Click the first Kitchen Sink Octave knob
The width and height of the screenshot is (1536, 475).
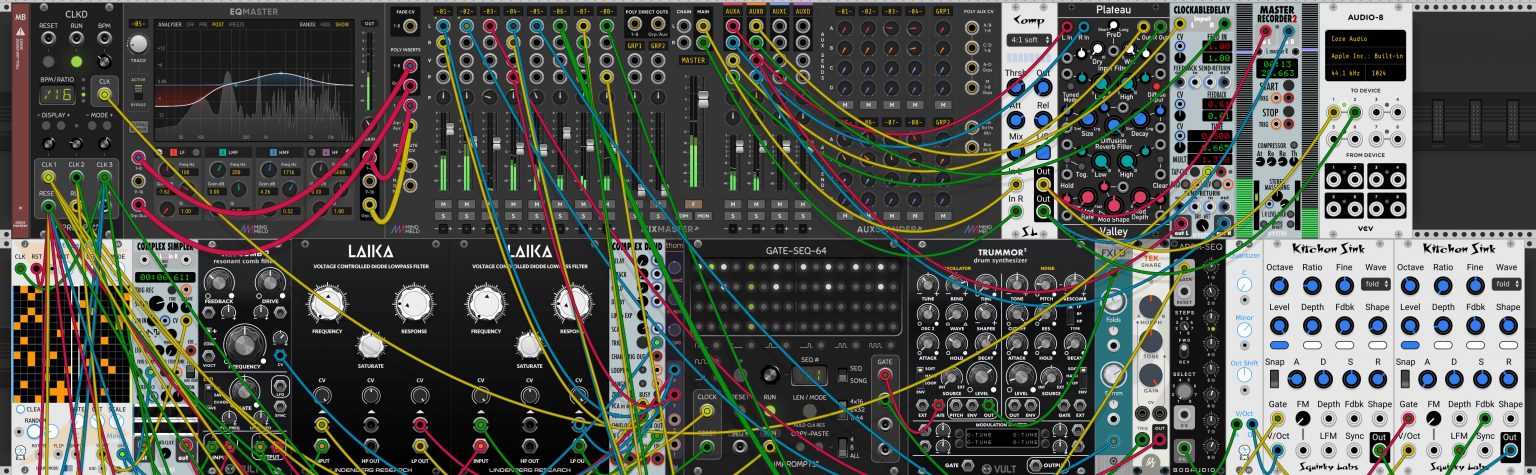pyautogui.click(x=1278, y=286)
